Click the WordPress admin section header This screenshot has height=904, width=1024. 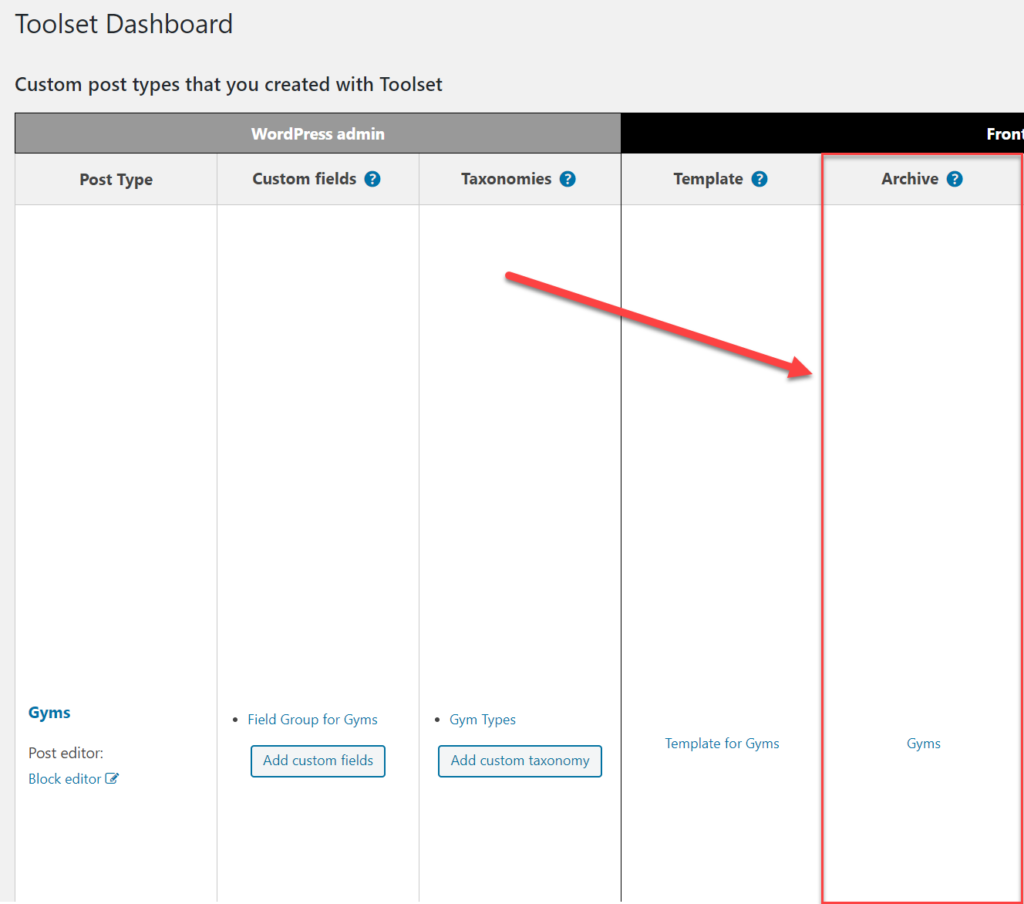(318, 133)
